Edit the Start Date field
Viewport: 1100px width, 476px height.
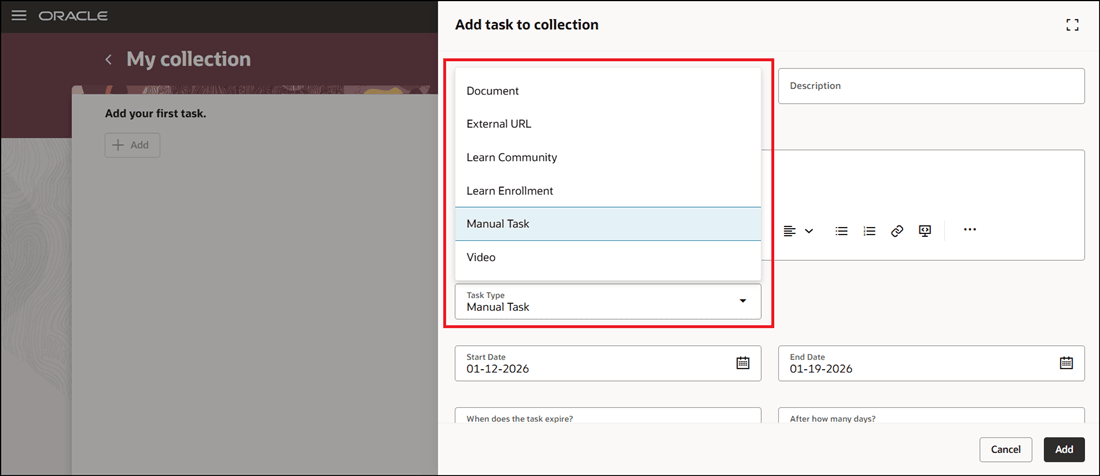click(608, 363)
